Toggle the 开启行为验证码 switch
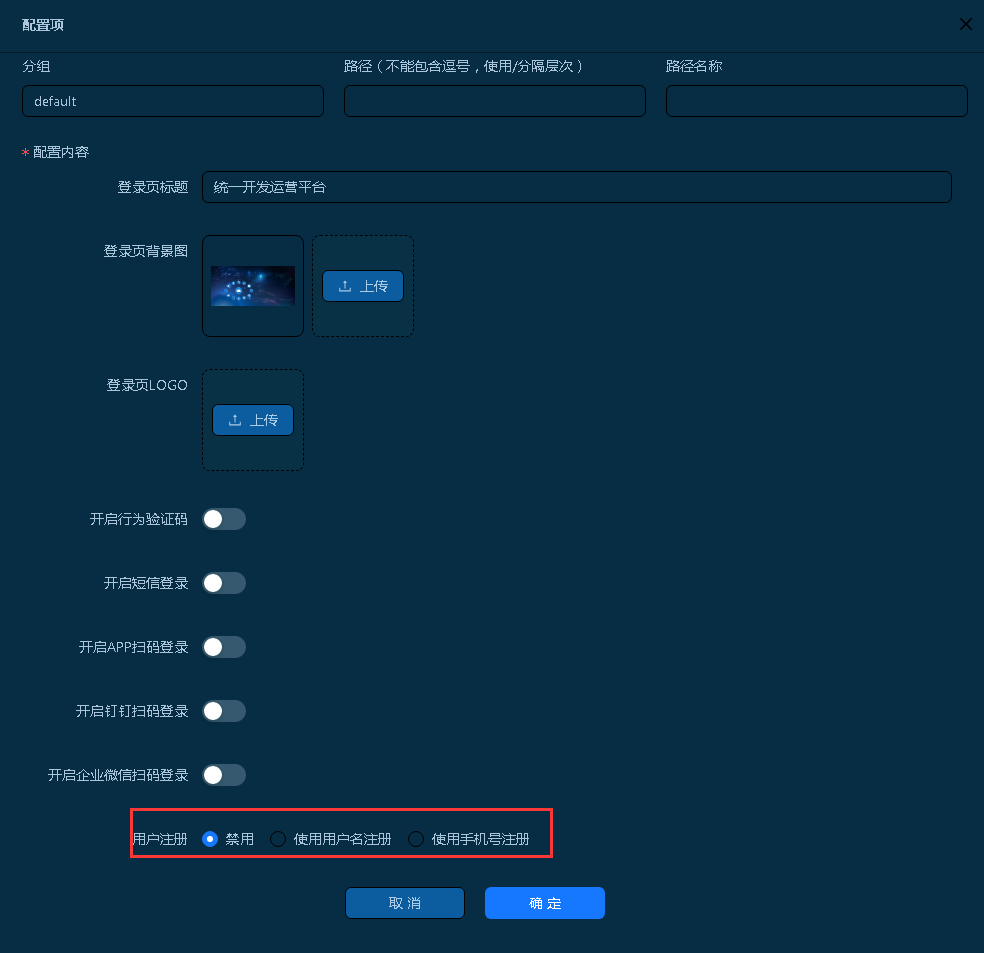Image resolution: width=984 pixels, height=953 pixels. (224, 519)
